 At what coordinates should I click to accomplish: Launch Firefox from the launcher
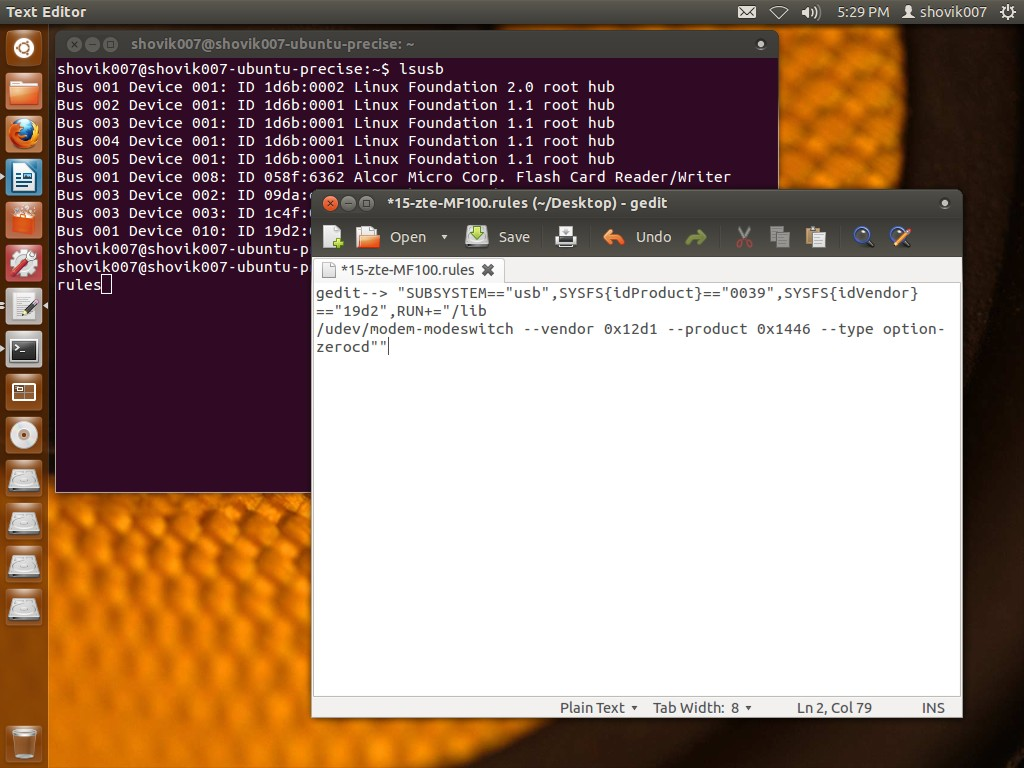coord(23,133)
